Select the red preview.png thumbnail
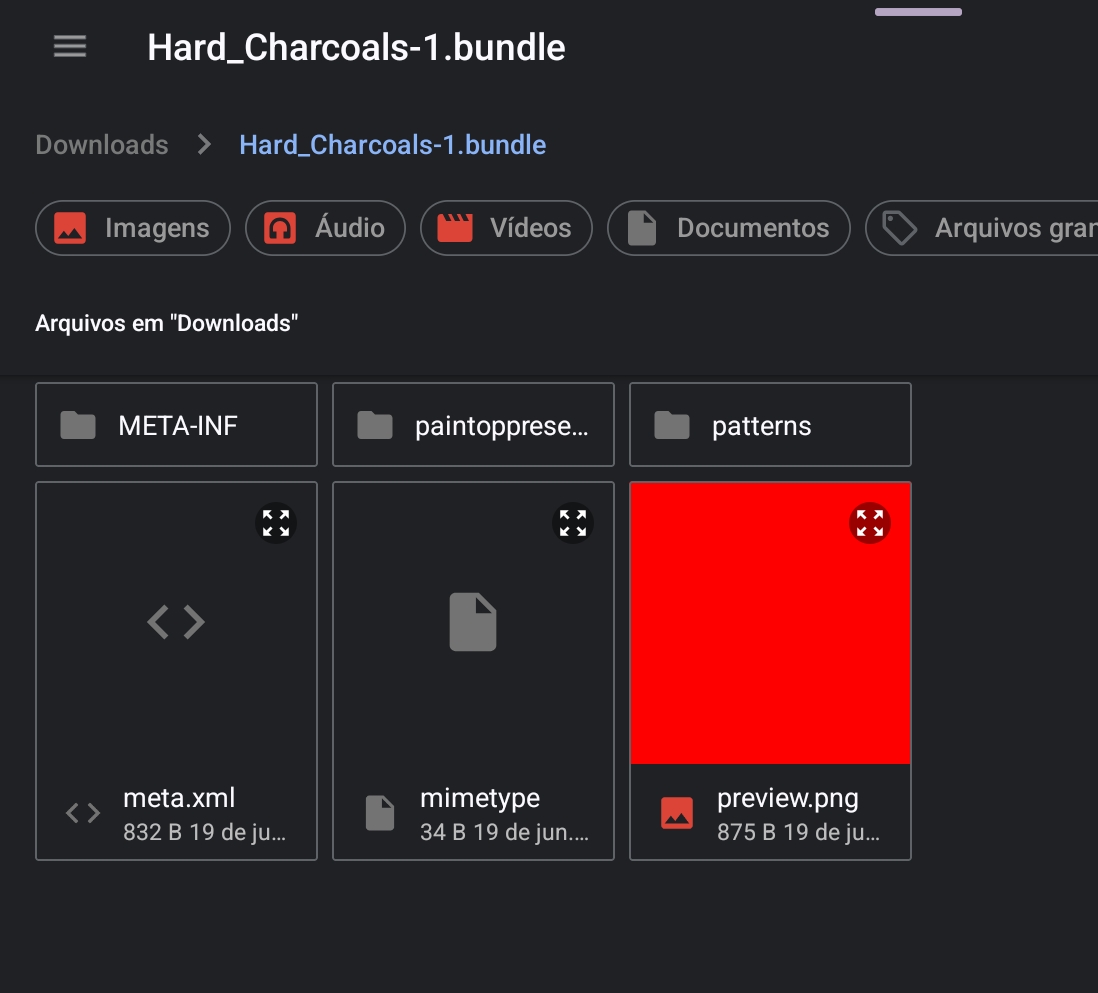Viewport: 1098px width, 993px height. (770, 623)
